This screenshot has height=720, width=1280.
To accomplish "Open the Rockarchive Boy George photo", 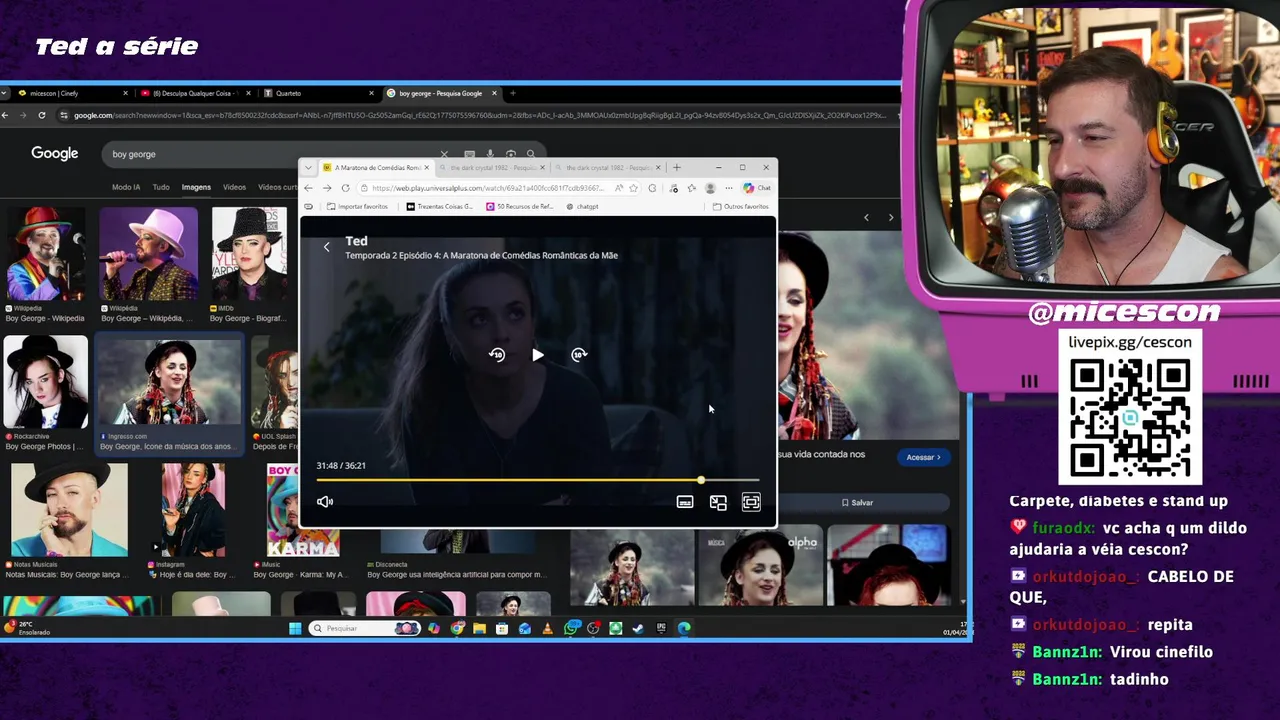I will coord(46,383).
